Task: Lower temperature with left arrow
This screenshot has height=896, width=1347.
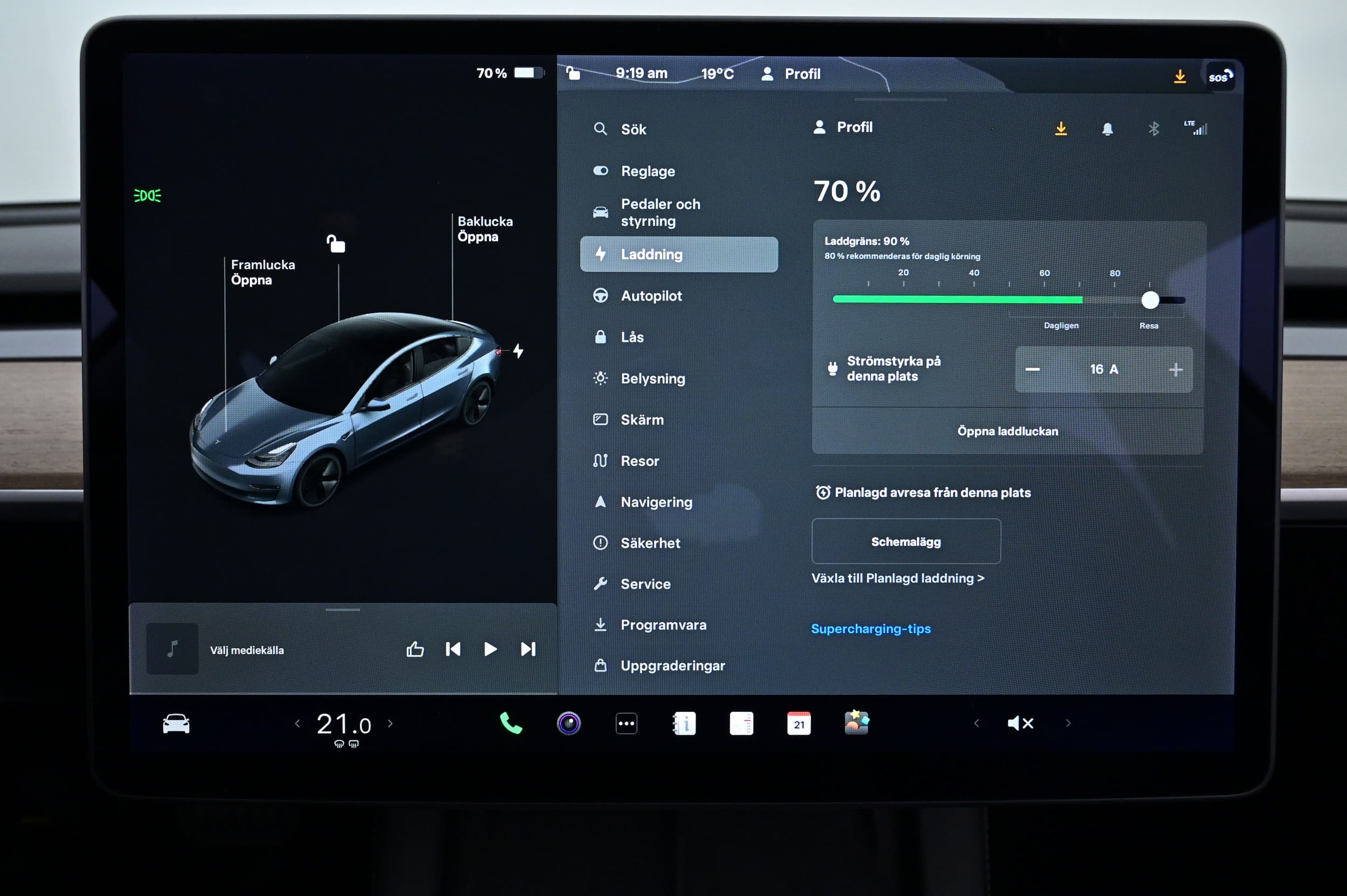Action: pyautogui.click(x=297, y=724)
